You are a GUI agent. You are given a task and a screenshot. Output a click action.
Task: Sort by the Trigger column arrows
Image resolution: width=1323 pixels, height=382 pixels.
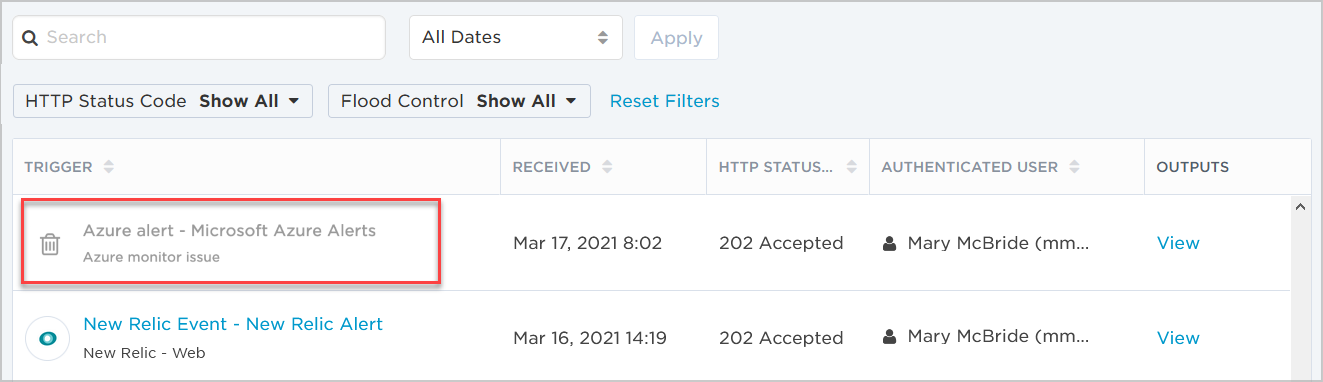[109, 167]
